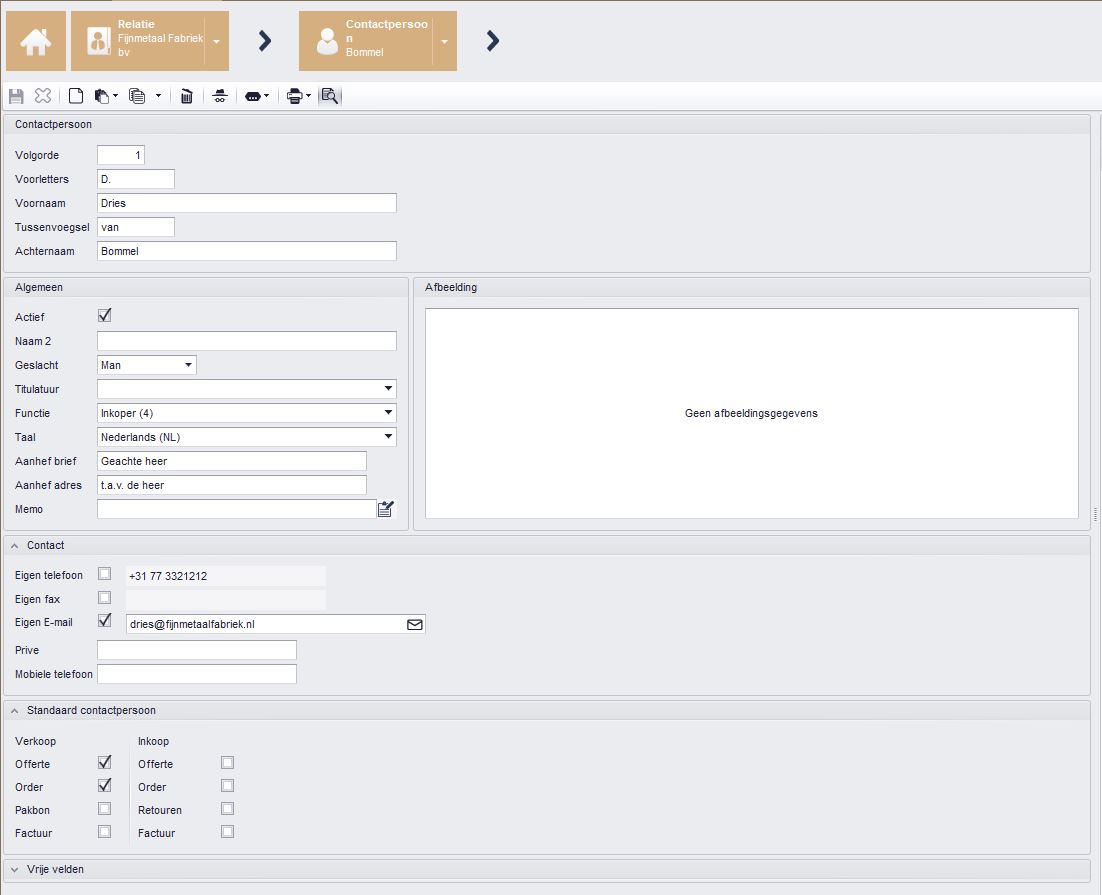
Task: Click the Aanhef brief field
Action: 232,461
